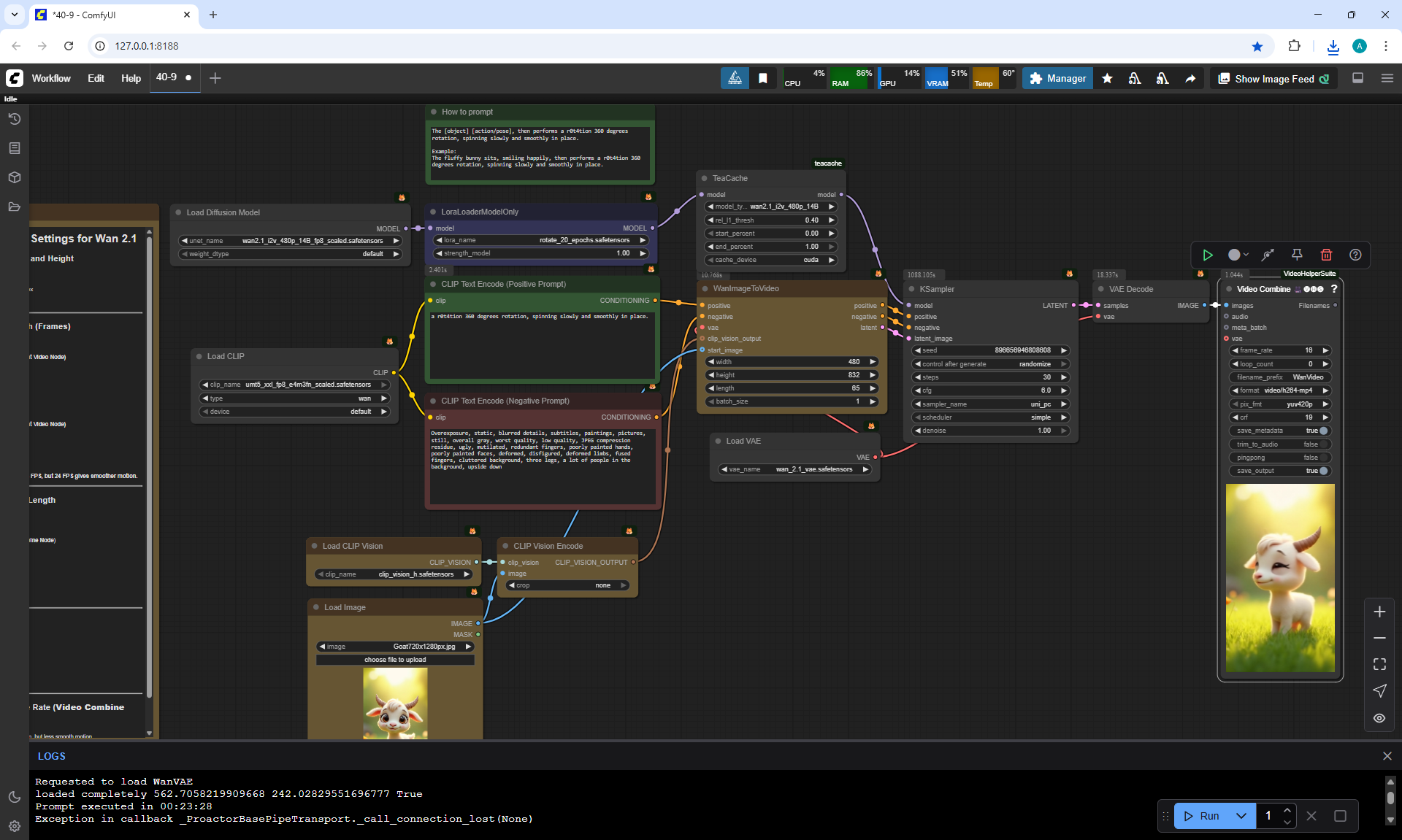Screen dimensions: 1402x840
Task: Click choose file to upload button
Action: click(x=395, y=660)
